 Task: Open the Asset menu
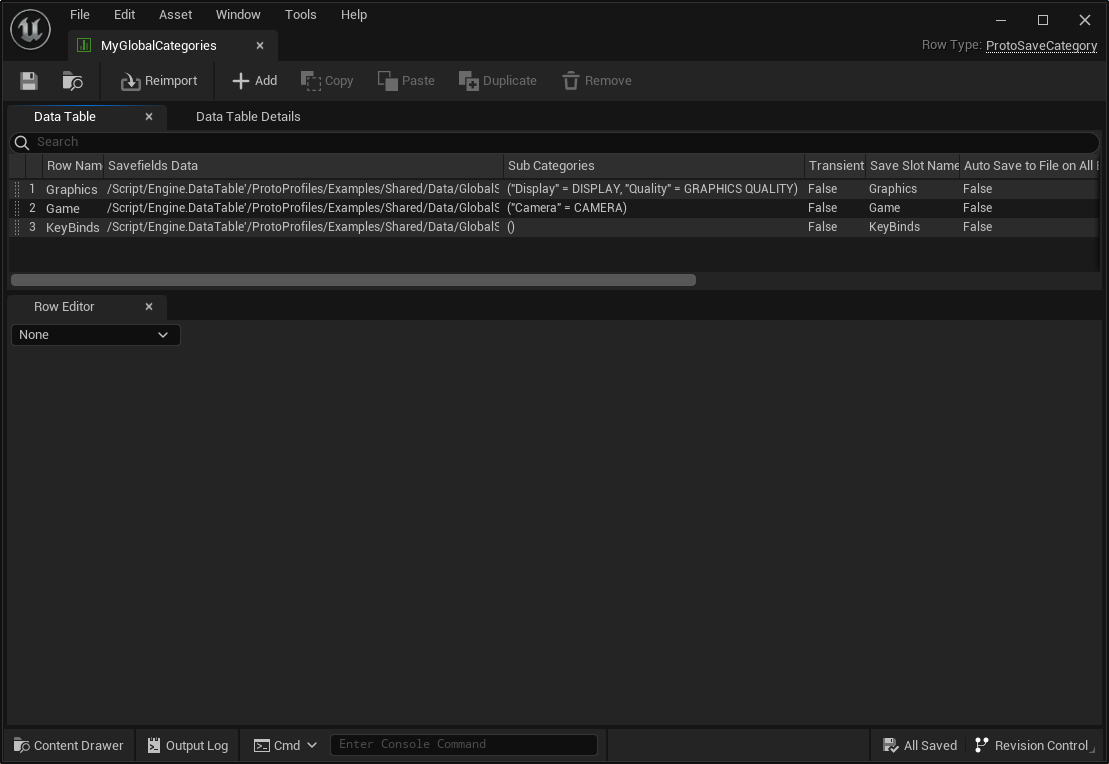(x=175, y=15)
